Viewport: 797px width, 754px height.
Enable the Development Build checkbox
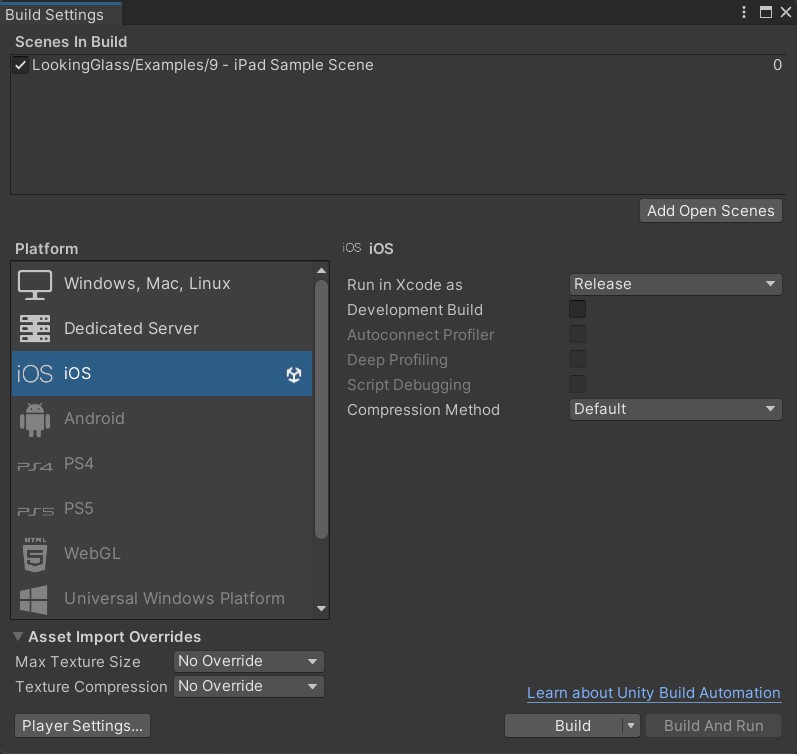(578, 310)
